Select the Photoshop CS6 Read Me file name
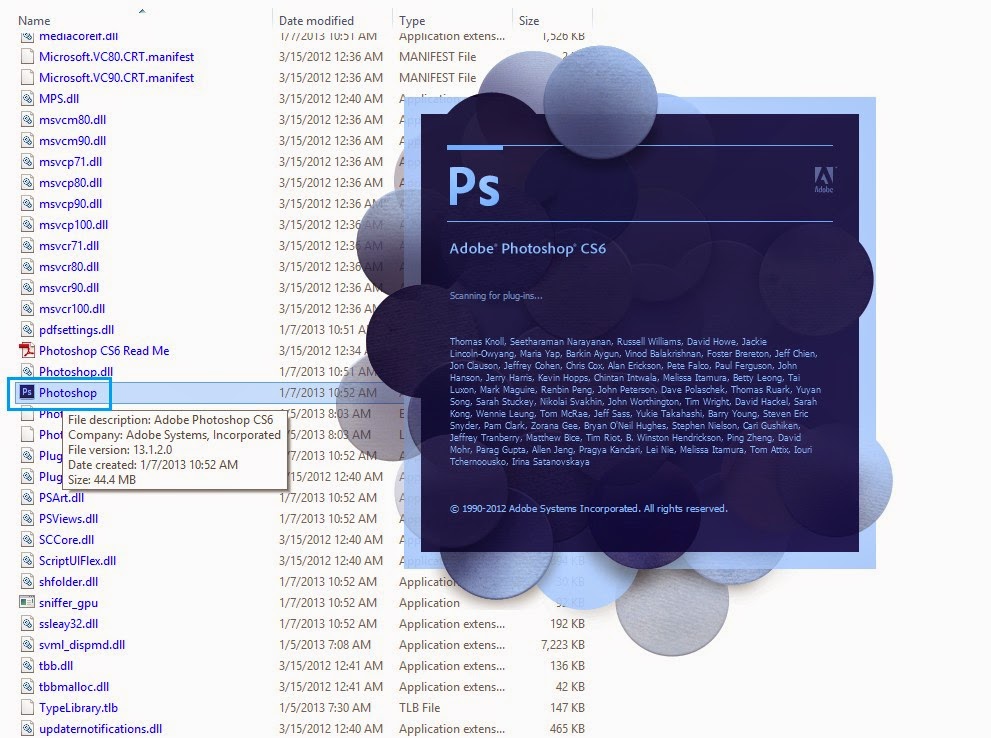Screen dimensions: 991x738 [x=104, y=351]
